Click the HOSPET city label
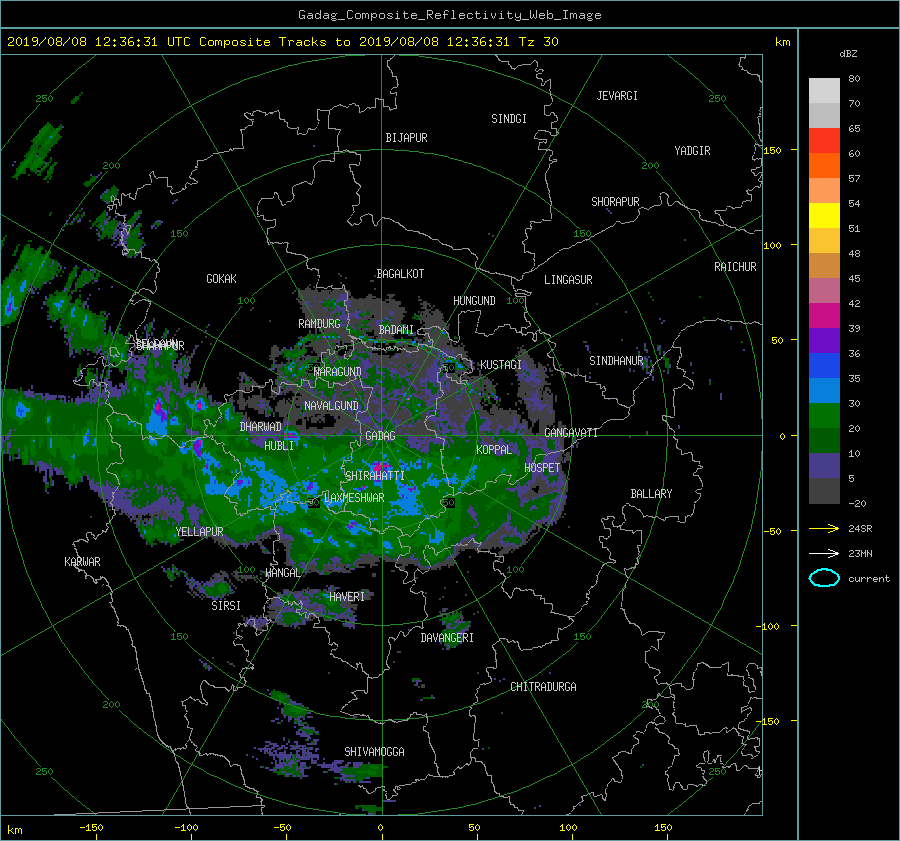This screenshot has height=841, width=900. click(x=542, y=468)
